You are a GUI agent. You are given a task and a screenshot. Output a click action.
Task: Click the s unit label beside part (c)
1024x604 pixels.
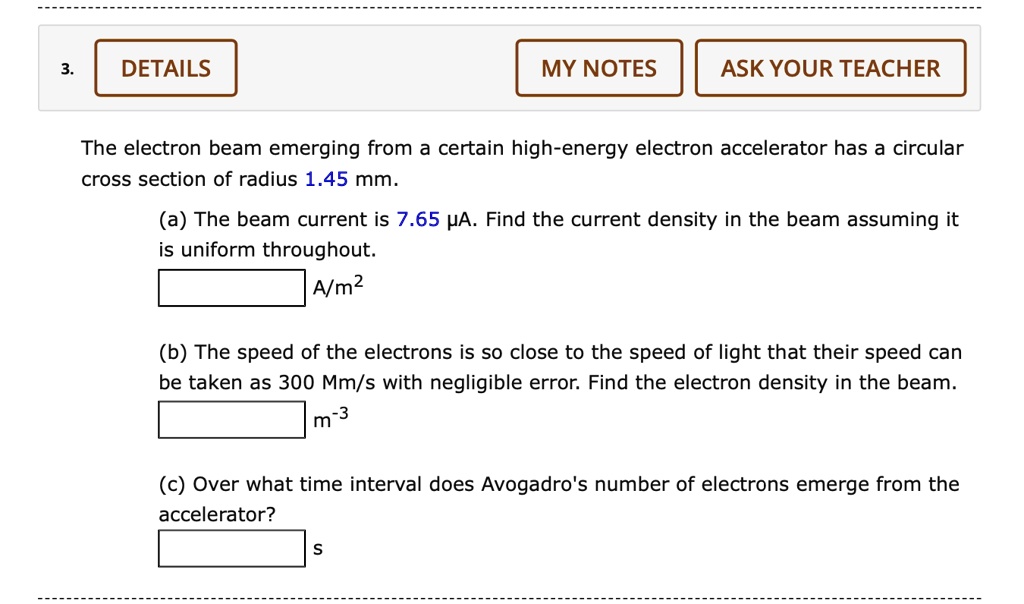[316, 547]
